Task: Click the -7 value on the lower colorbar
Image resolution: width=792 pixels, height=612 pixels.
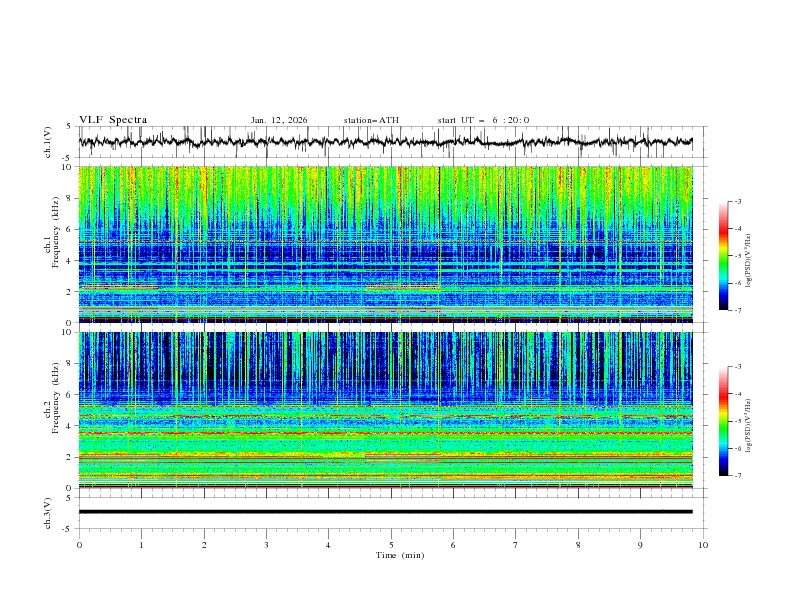Action: point(738,476)
